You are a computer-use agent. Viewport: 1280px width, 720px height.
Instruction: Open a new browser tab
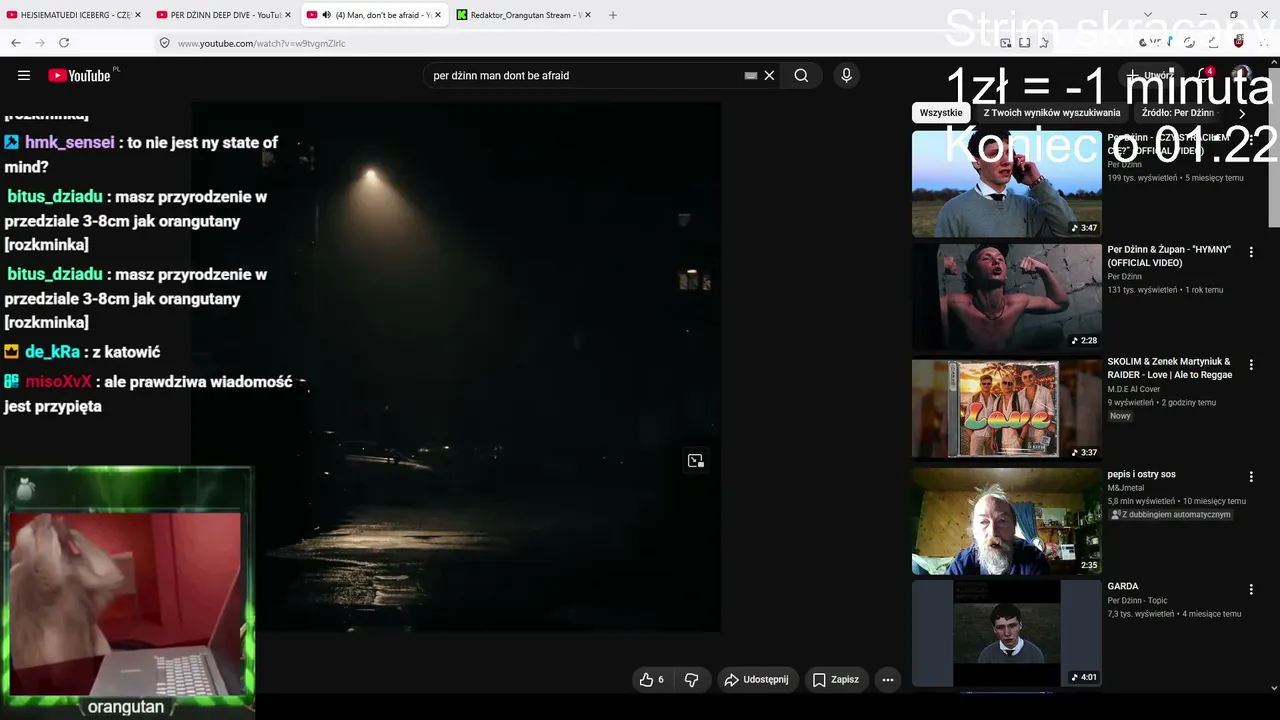(x=613, y=15)
